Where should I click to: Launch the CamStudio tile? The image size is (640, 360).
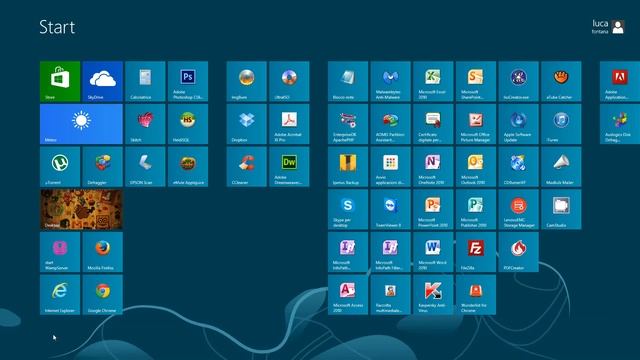coord(561,209)
